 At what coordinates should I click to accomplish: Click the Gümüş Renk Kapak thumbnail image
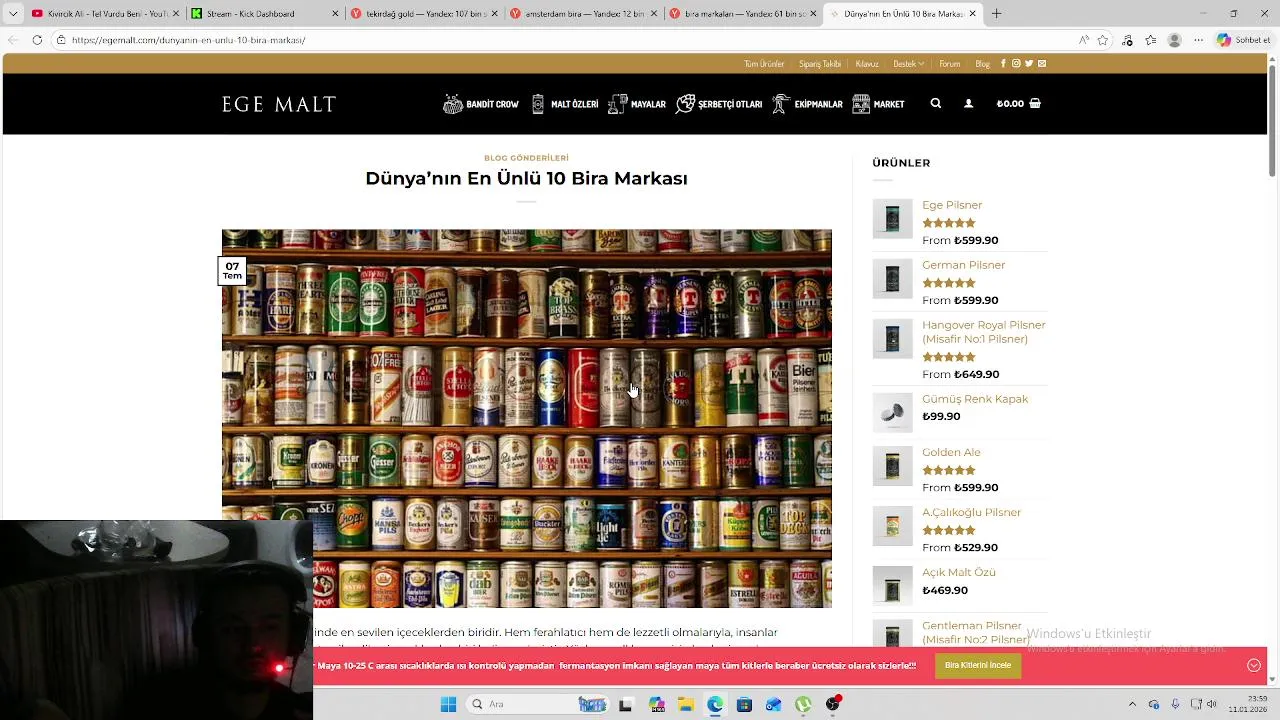coord(892,412)
